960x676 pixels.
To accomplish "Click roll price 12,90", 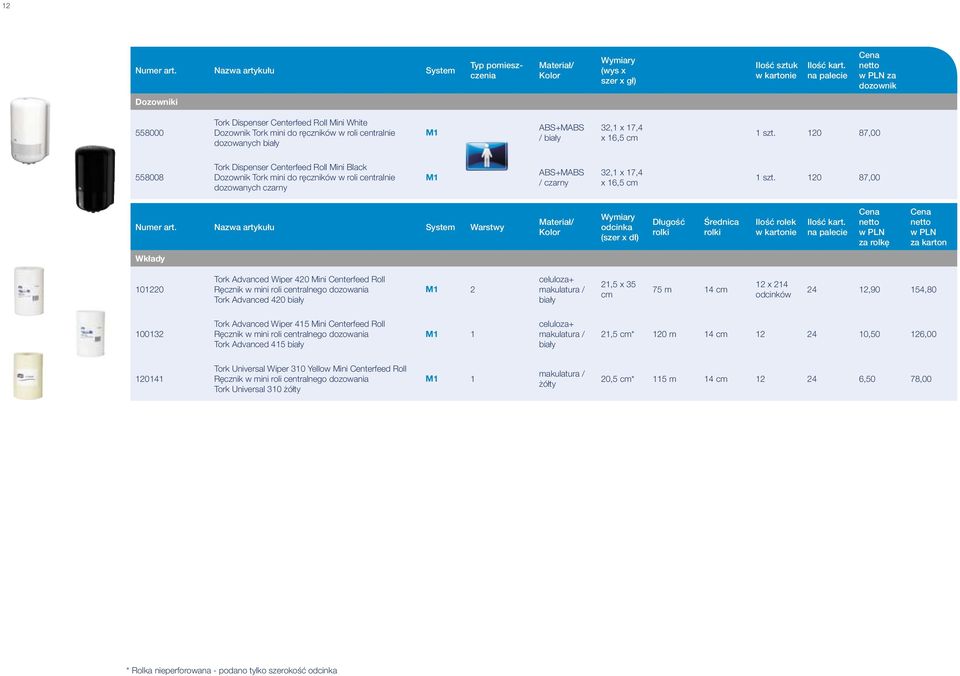I will pos(869,290).
